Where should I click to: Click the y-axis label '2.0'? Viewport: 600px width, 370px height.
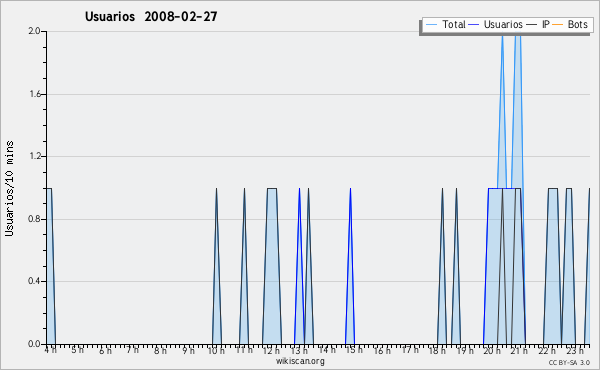(x=34, y=31)
